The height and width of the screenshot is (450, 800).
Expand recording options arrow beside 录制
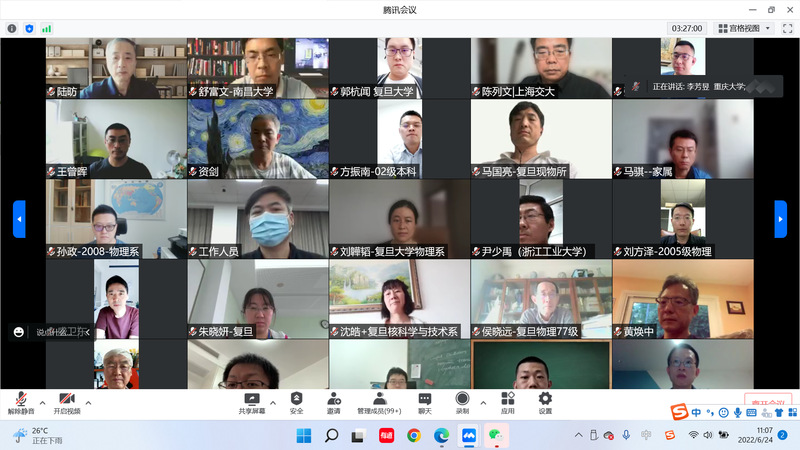tap(483, 403)
